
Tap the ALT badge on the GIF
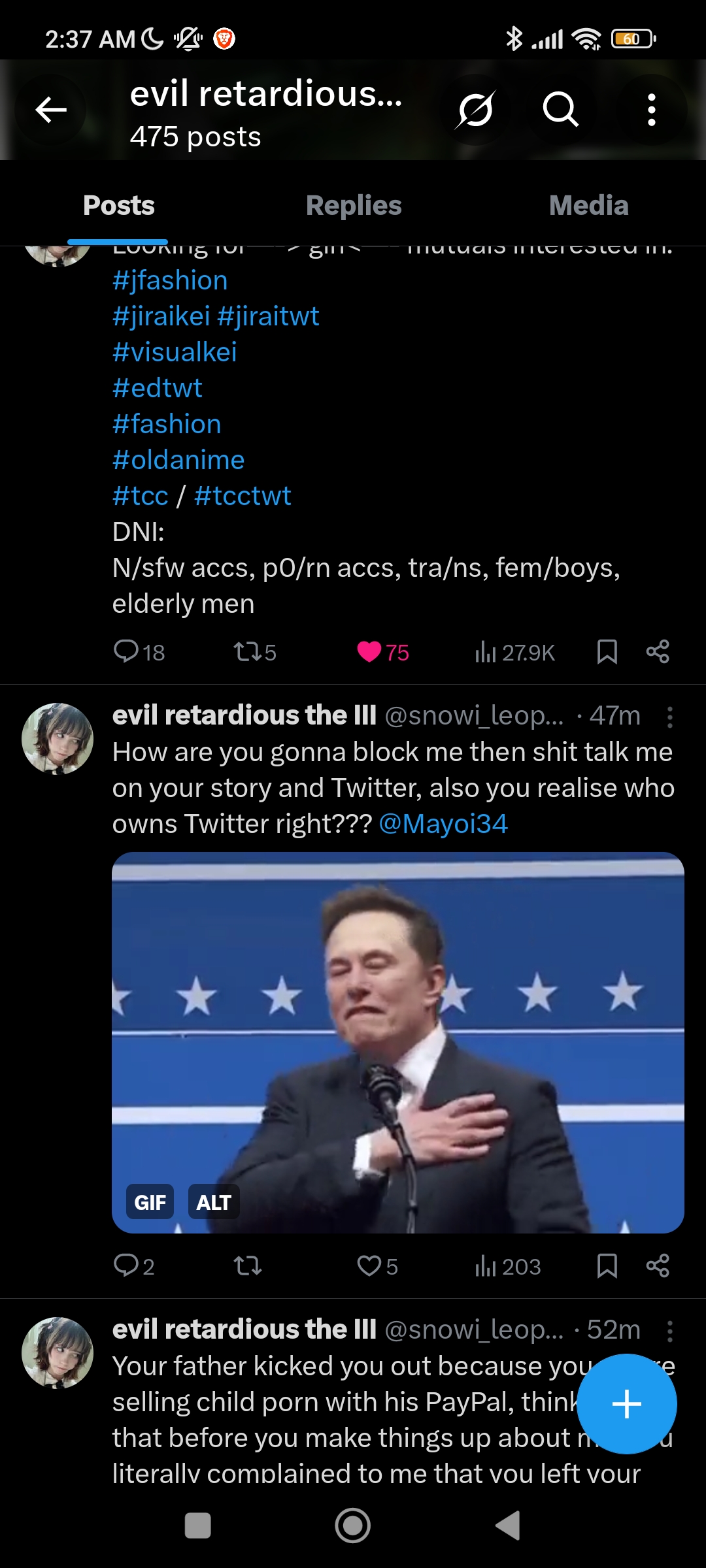214,1202
